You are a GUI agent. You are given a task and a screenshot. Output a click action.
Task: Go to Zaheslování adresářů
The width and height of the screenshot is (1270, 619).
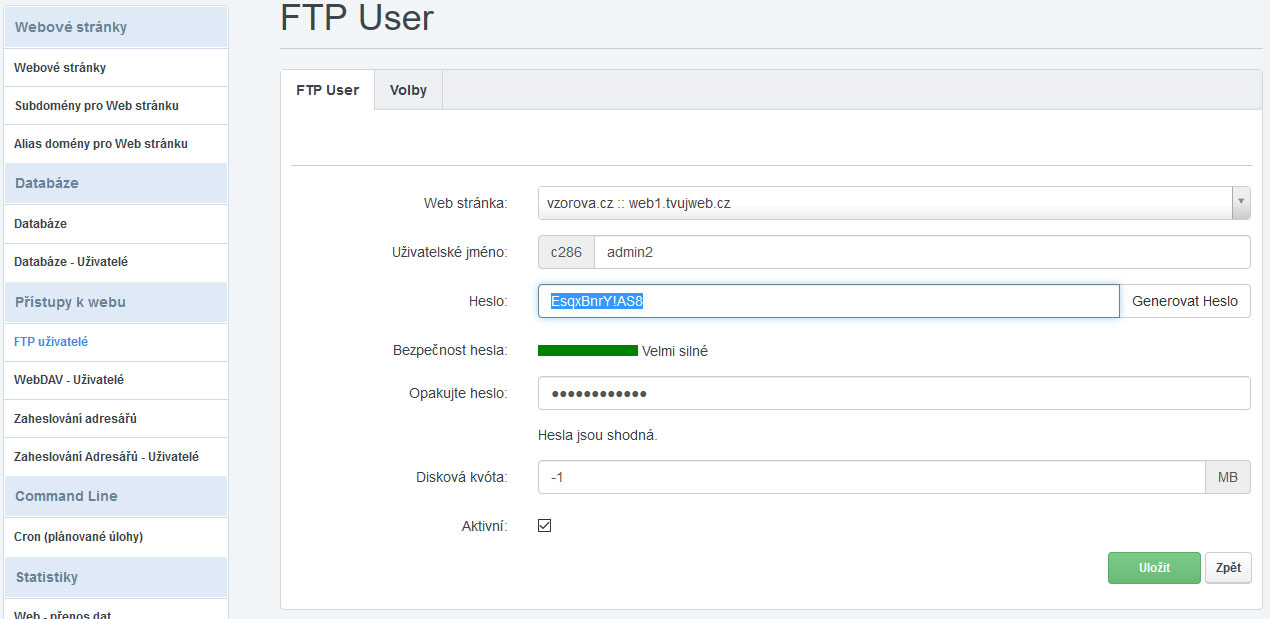click(x=75, y=418)
